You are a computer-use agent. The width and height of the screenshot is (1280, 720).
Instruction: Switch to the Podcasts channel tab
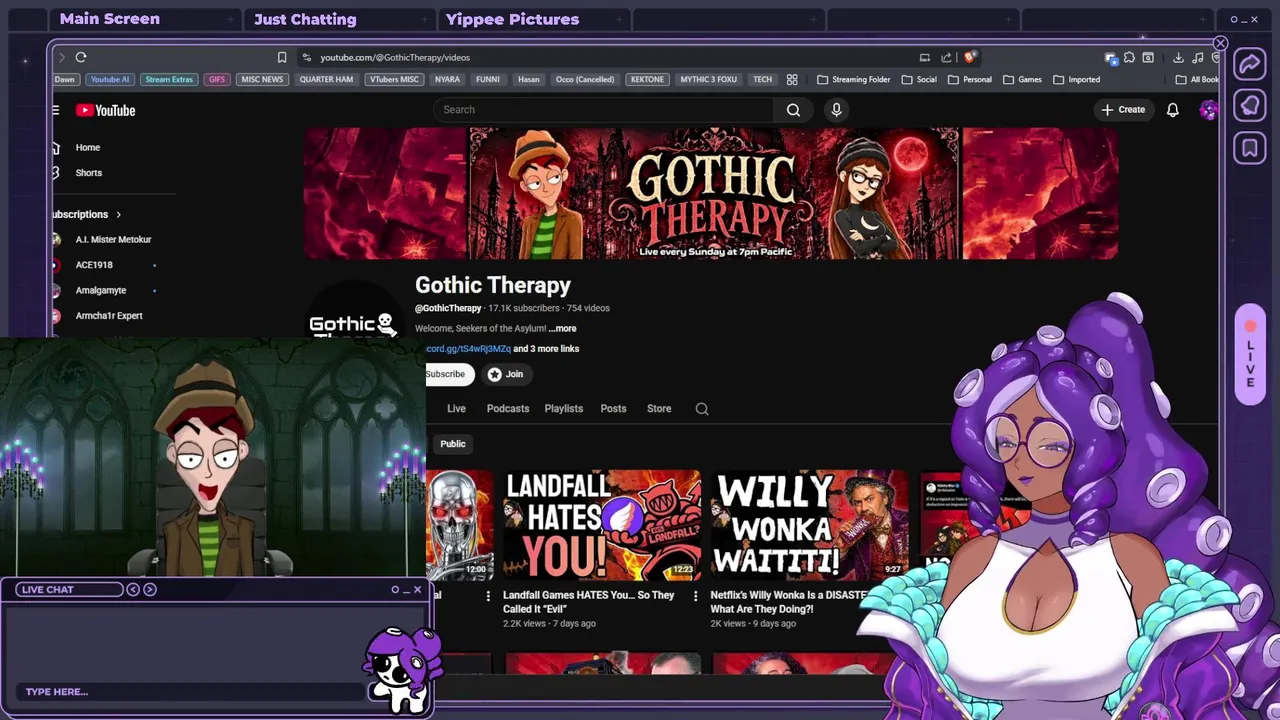pyautogui.click(x=508, y=408)
